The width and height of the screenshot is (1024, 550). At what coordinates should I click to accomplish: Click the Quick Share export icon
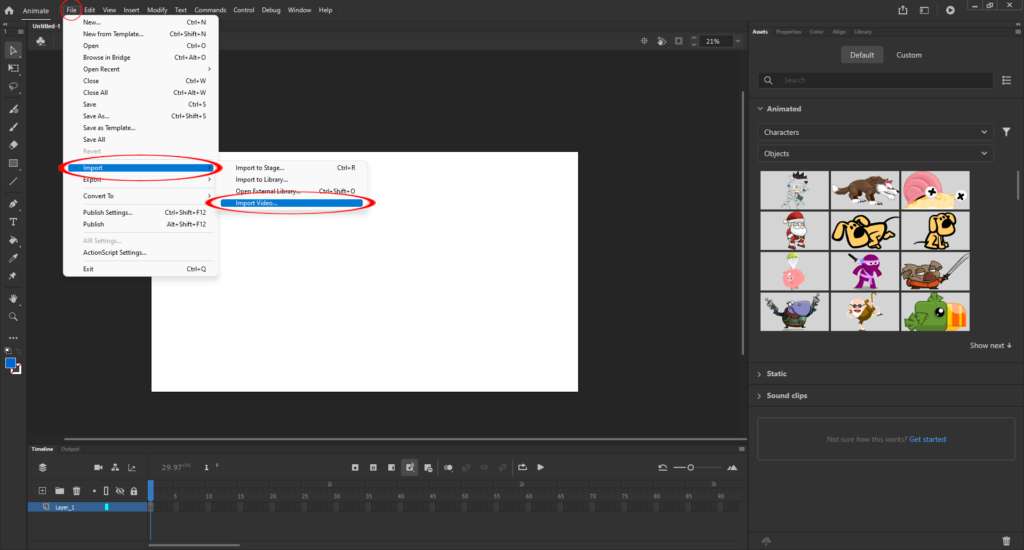(903, 10)
